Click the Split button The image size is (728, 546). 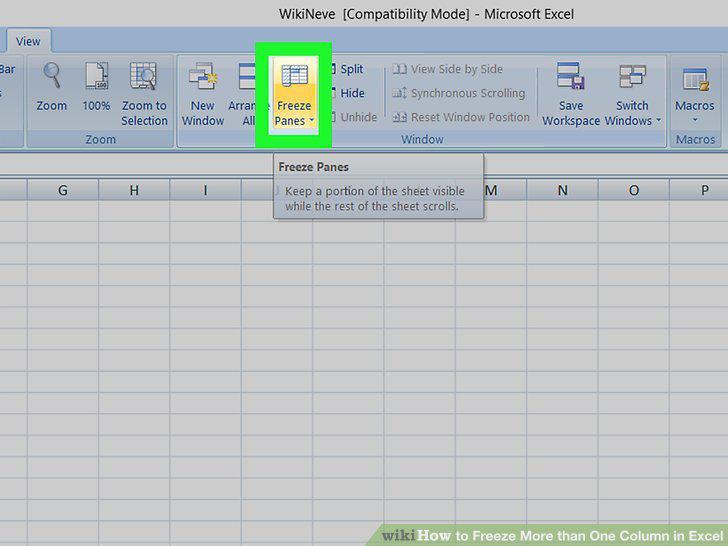pos(347,69)
